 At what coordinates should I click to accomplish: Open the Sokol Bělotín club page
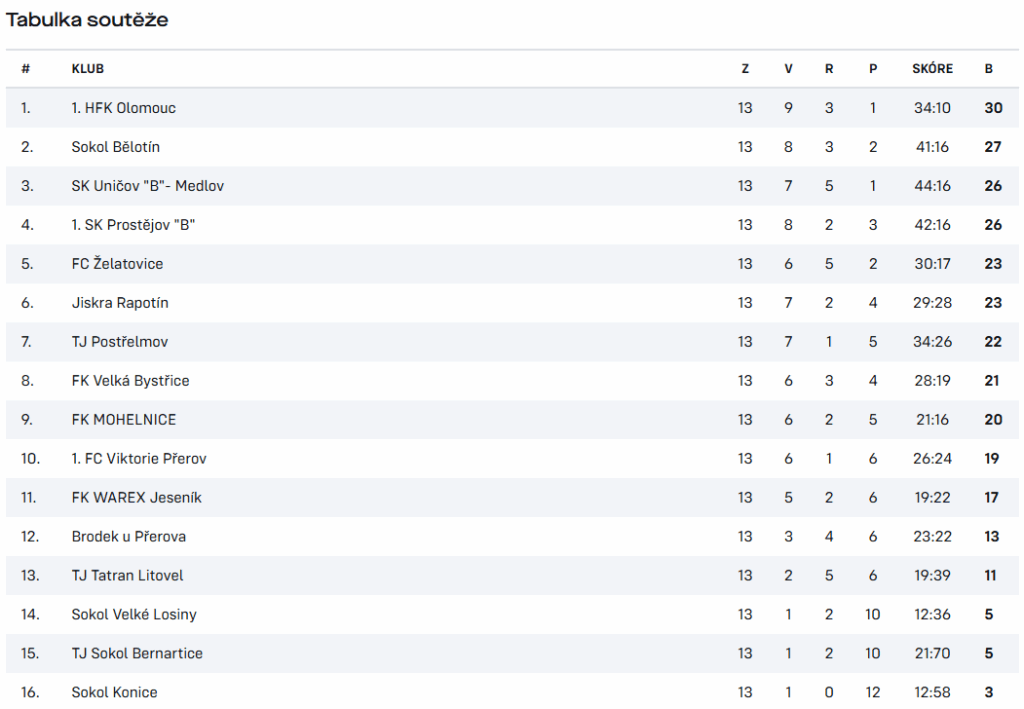116,147
